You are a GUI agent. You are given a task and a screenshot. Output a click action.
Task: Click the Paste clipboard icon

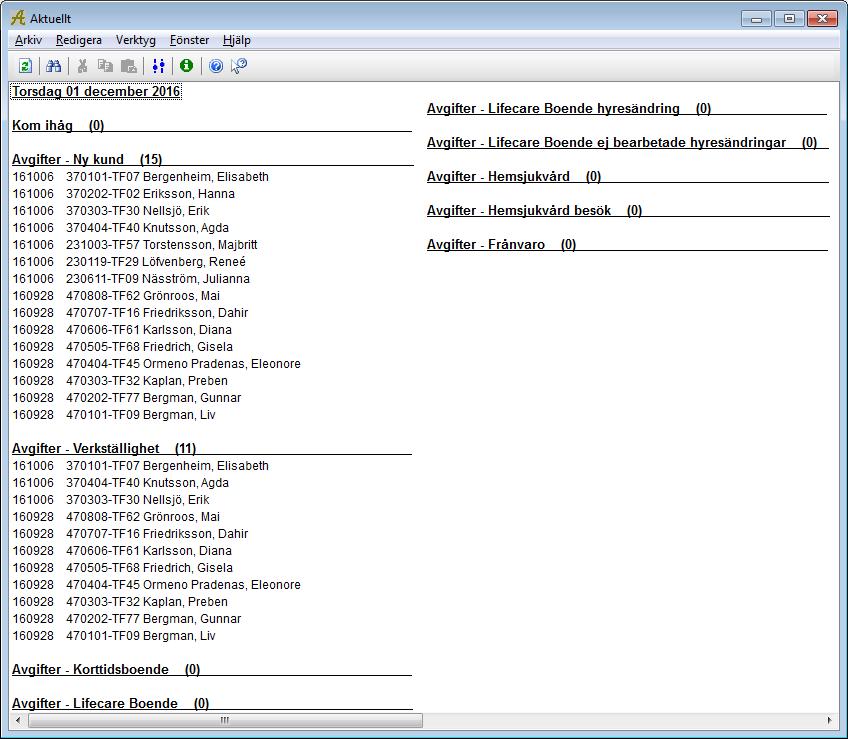click(129, 66)
